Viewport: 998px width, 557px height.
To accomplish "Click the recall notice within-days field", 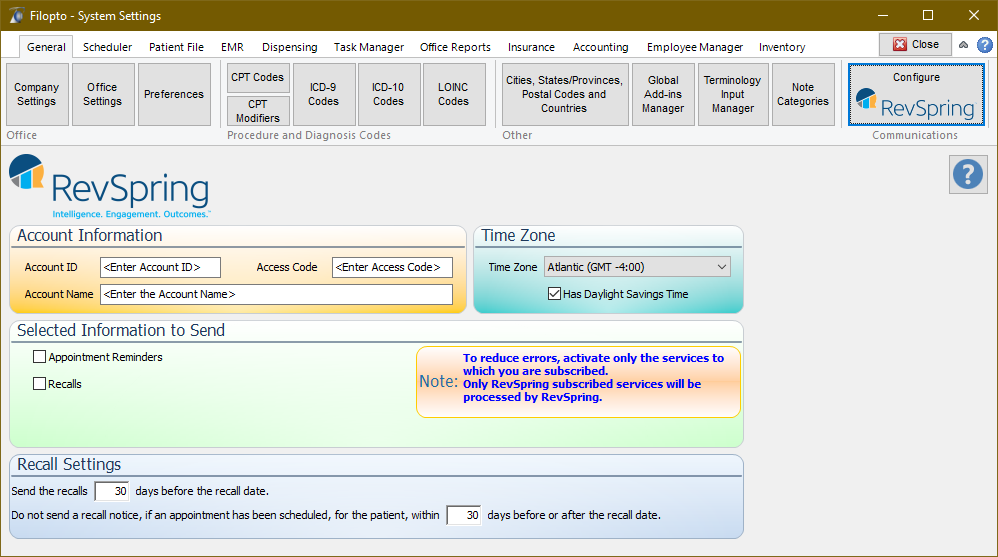I will (464, 515).
